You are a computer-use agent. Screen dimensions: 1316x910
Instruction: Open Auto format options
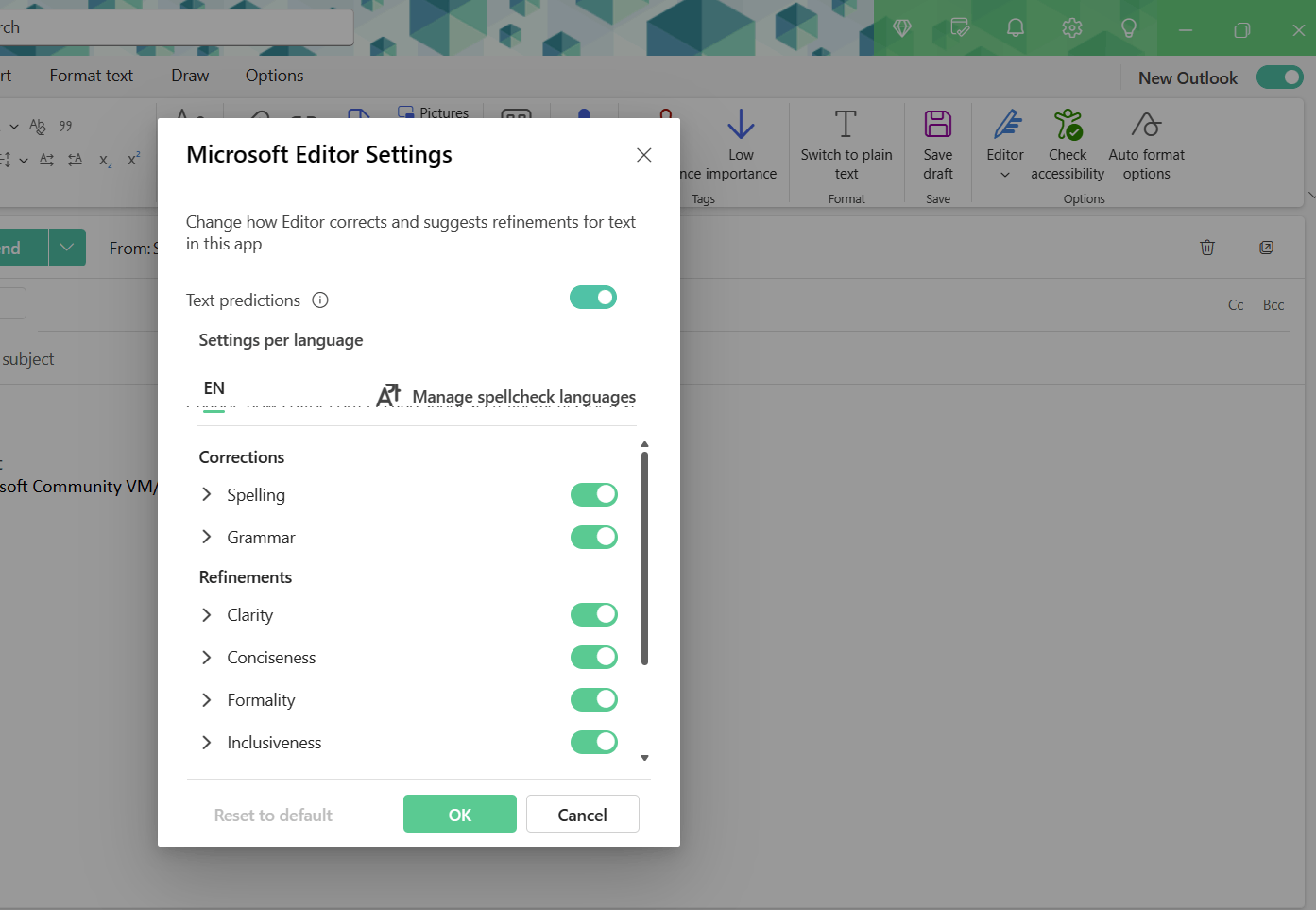click(1146, 145)
